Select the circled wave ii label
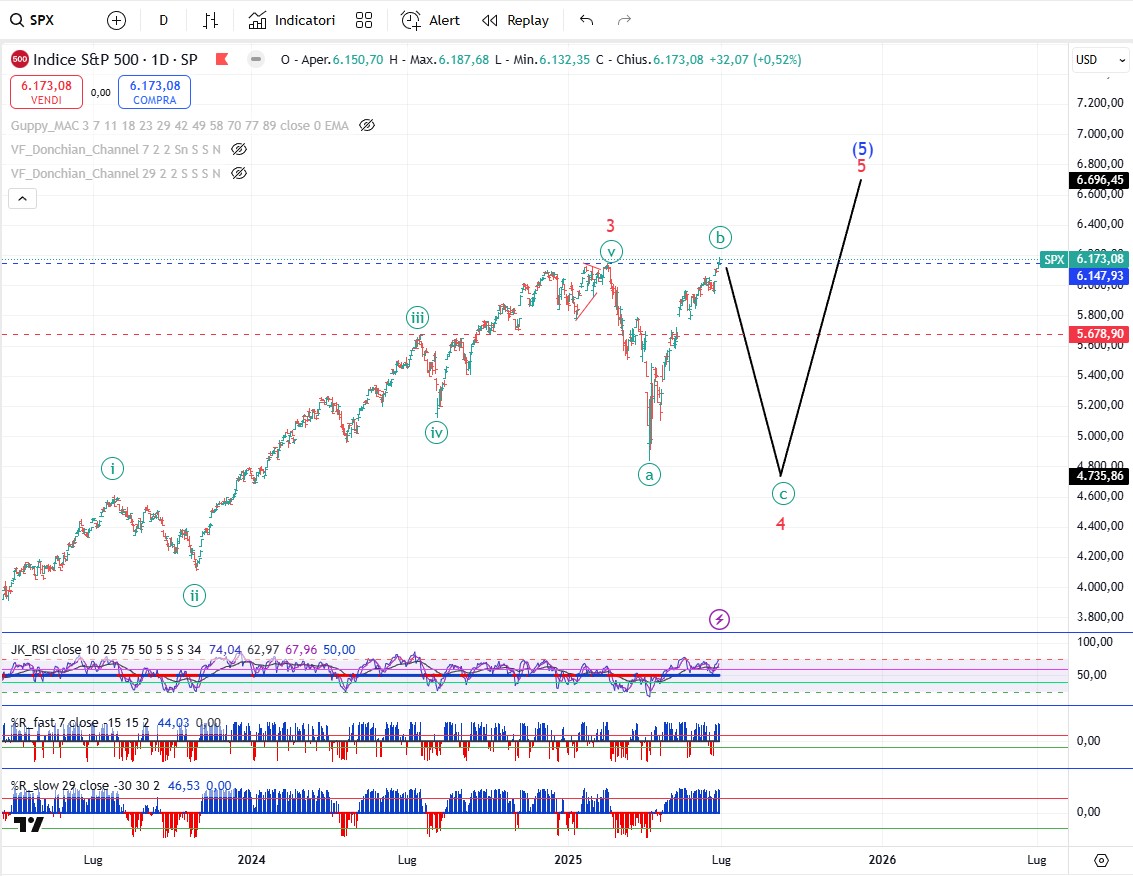Image resolution: width=1133 pixels, height=876 pixels. [194, 596]
